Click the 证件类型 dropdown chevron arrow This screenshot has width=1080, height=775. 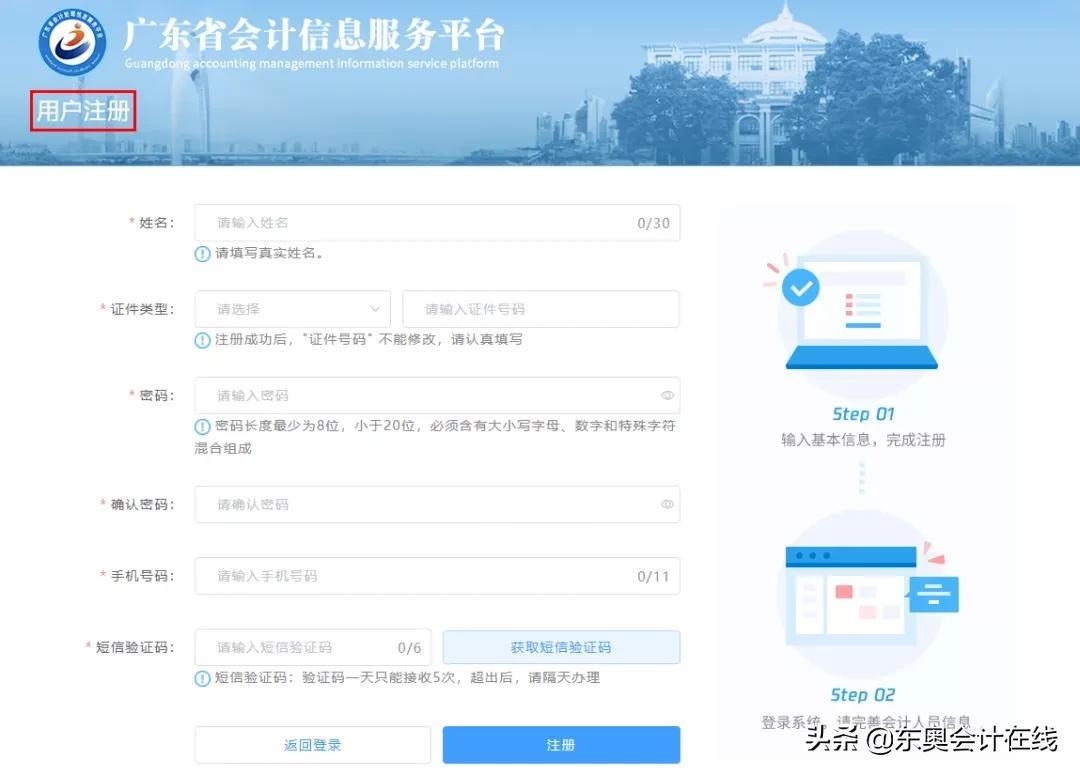pyautogui.click(x=375, y=309)
